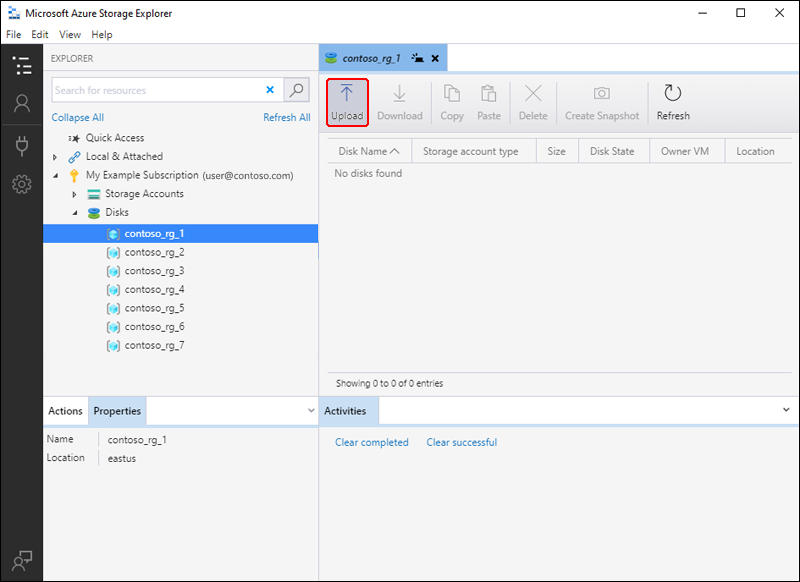Select Local & Attached node
Viewport: 800px width, 582px height.
click(124, 156)
